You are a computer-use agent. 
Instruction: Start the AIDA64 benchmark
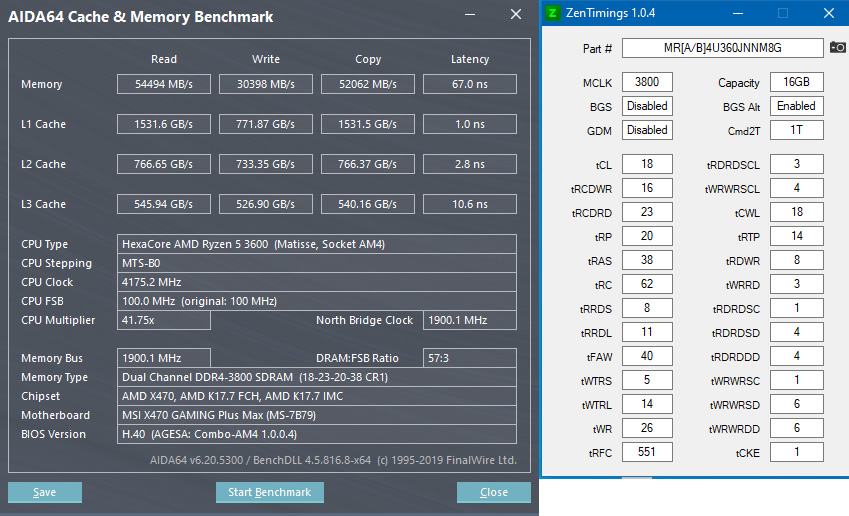(270, 492)
